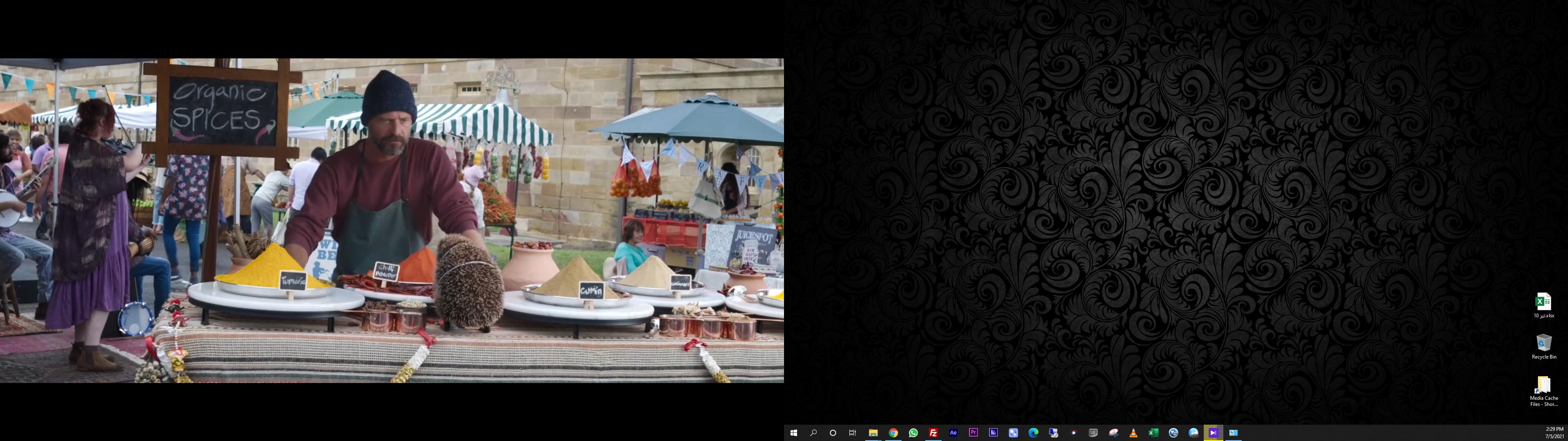Open the Windows Start menu
Screen dimensions: 1568x441
793,433
